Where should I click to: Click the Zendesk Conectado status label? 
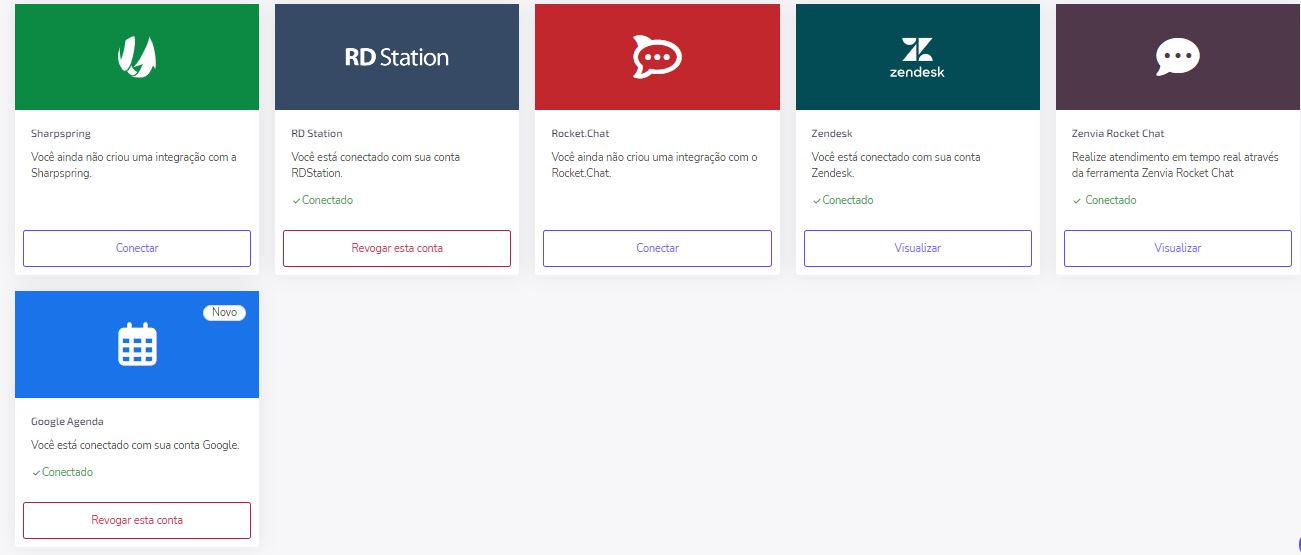tap(842, 200)
